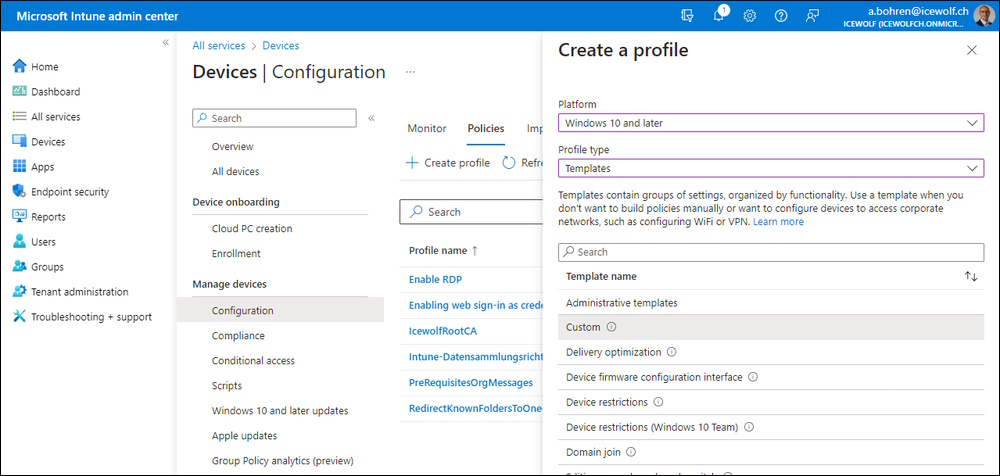
Task: Focus the policies list search field
Action: [x=471, y=212]
